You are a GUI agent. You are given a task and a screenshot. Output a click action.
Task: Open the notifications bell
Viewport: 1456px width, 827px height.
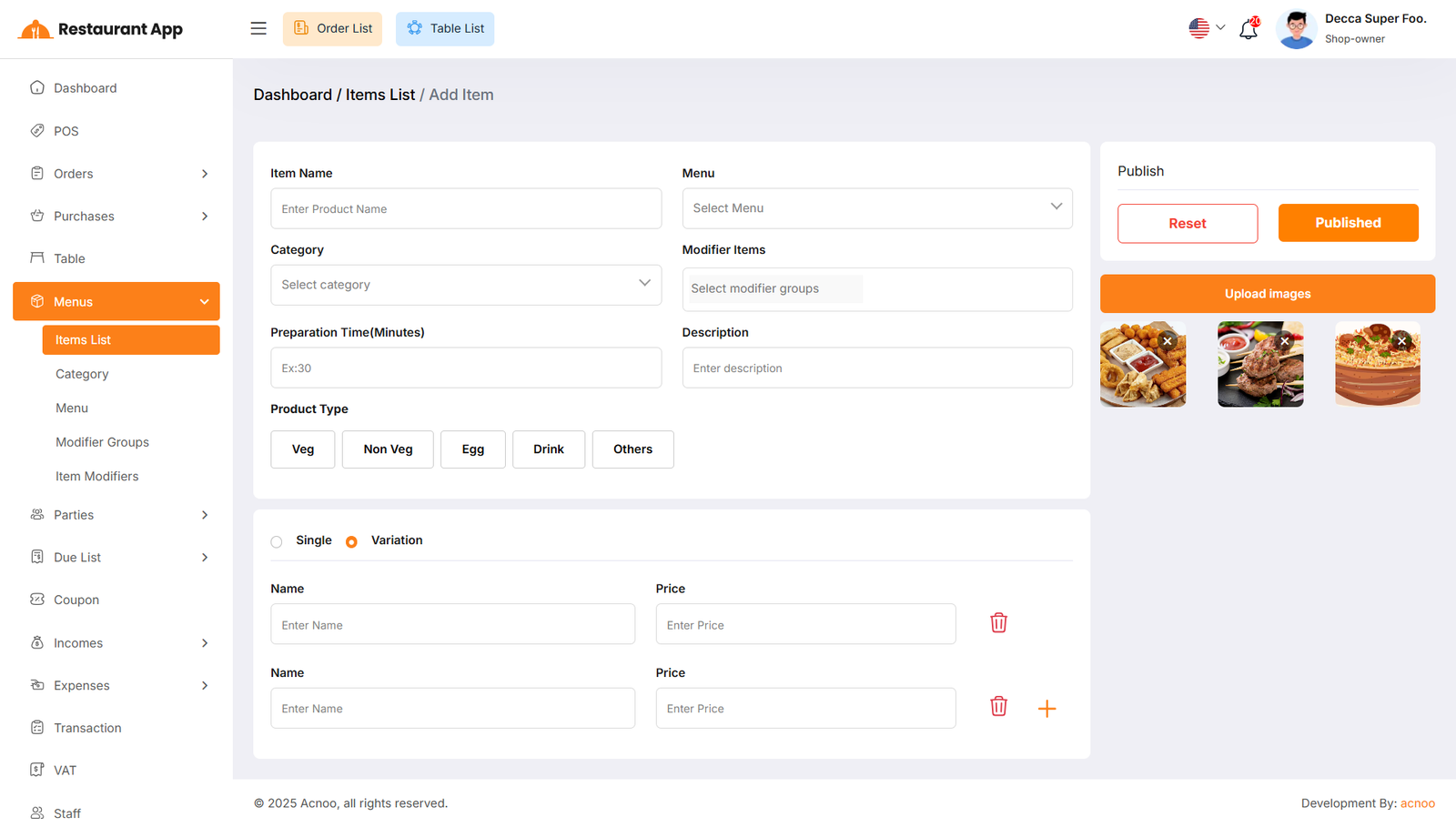click(1249, 29)
